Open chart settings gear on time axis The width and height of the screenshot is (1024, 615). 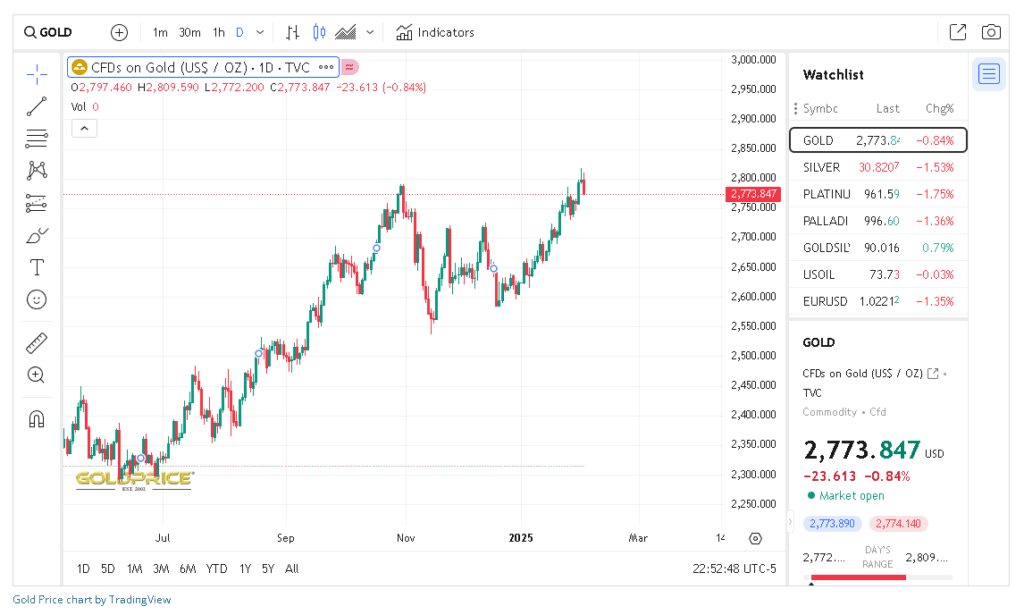pos(756,539)
